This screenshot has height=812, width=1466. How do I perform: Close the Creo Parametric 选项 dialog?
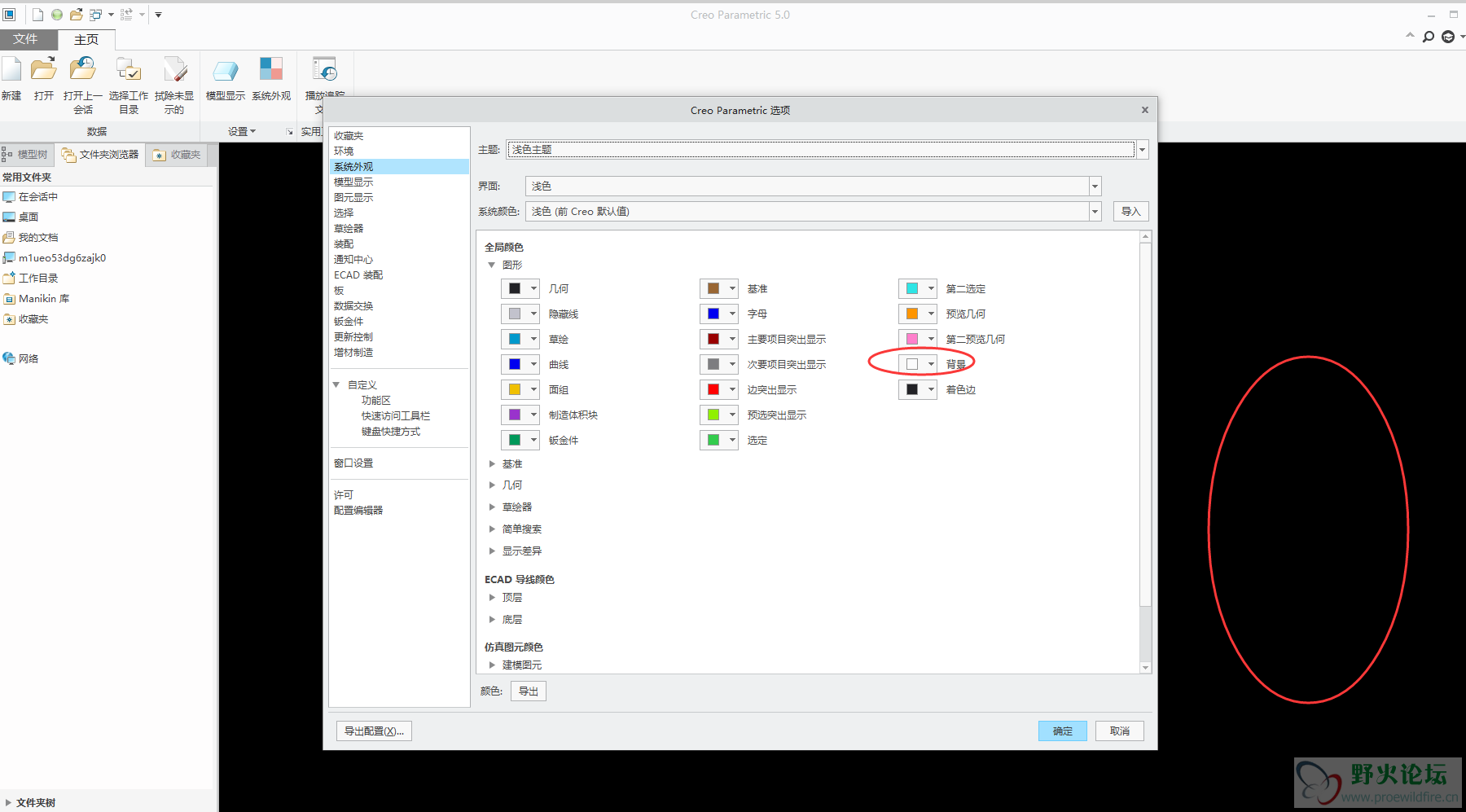tap(1144, 110)
